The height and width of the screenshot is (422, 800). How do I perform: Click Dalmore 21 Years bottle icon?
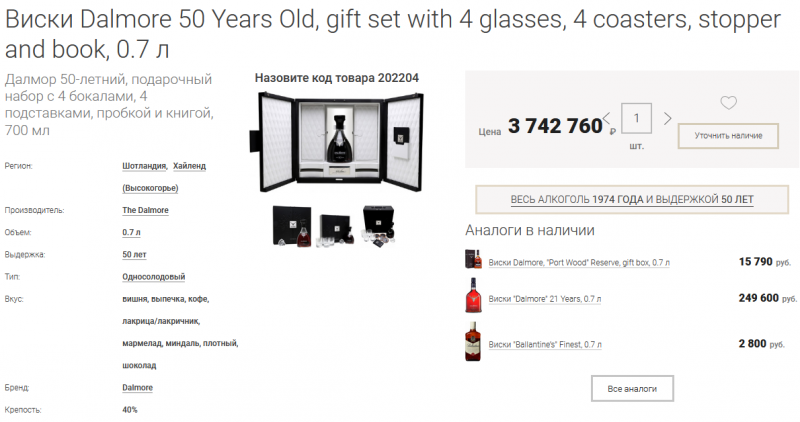click(473, 298)
